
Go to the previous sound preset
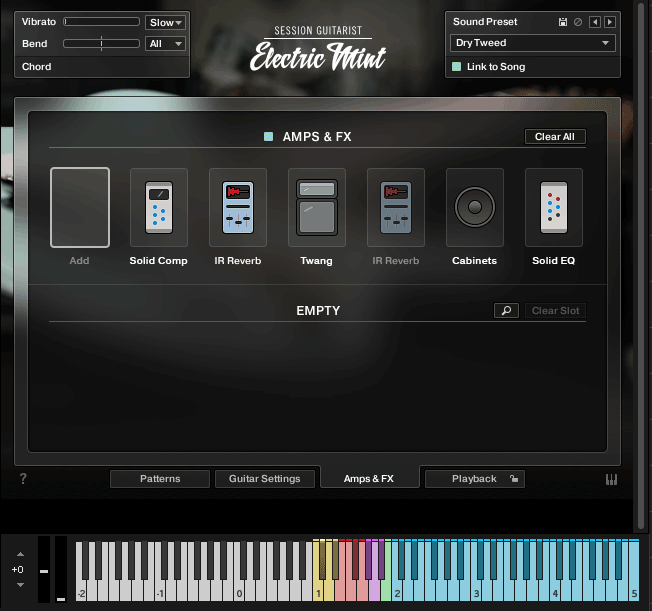click(x=595, y=22)
